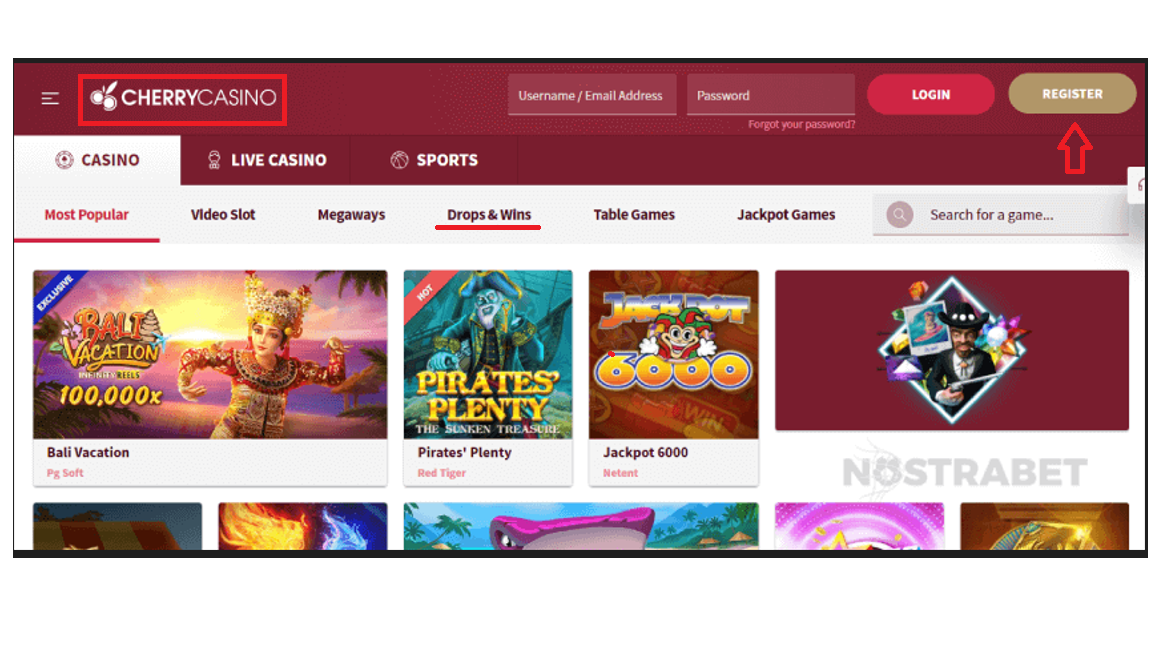1152x648 pixels.
Task: Open the Bali Vacation game thumbnail
Action: pos(210,354)
